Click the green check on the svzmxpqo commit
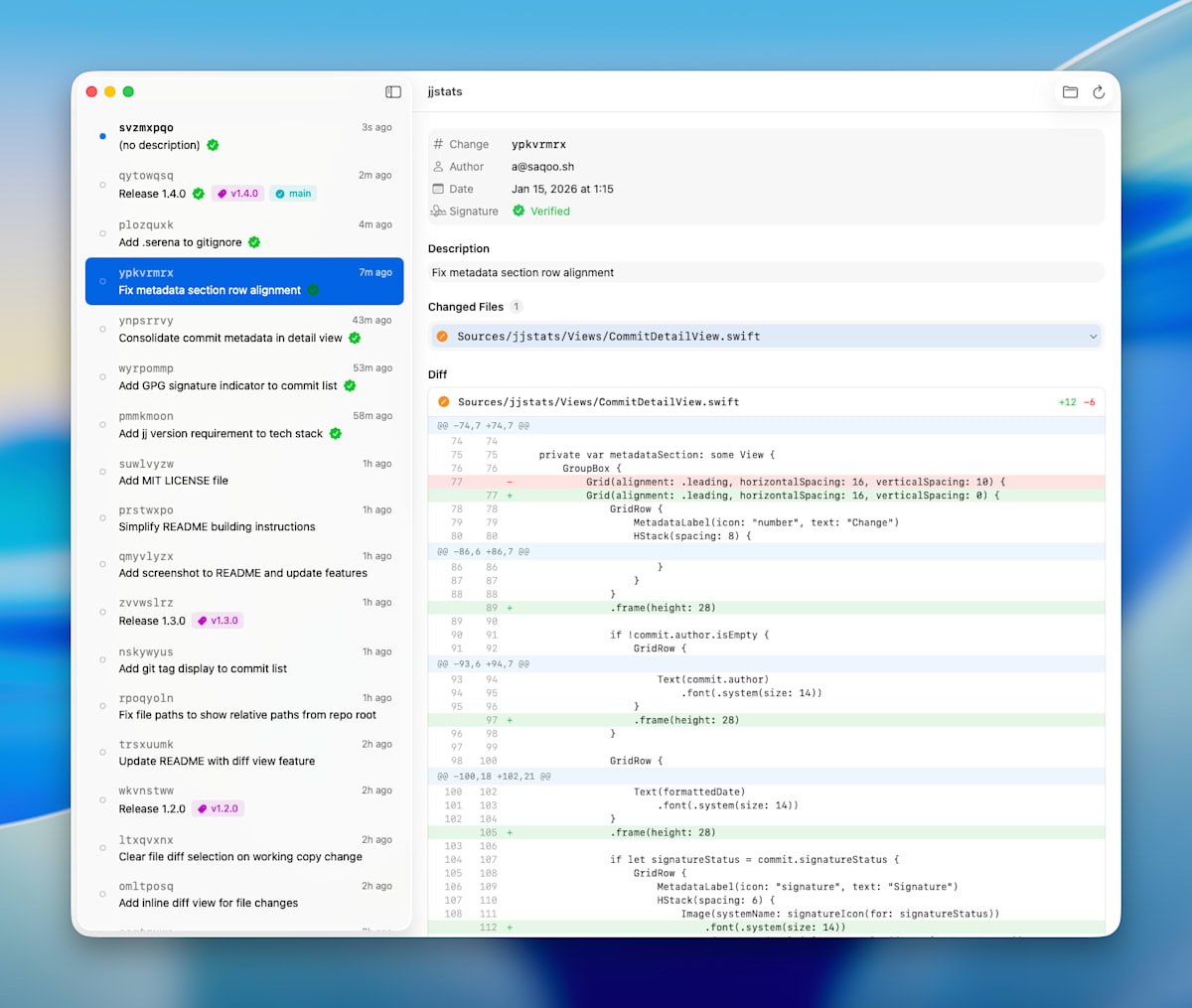The image size is (1192, 1008). pos(213,145)
